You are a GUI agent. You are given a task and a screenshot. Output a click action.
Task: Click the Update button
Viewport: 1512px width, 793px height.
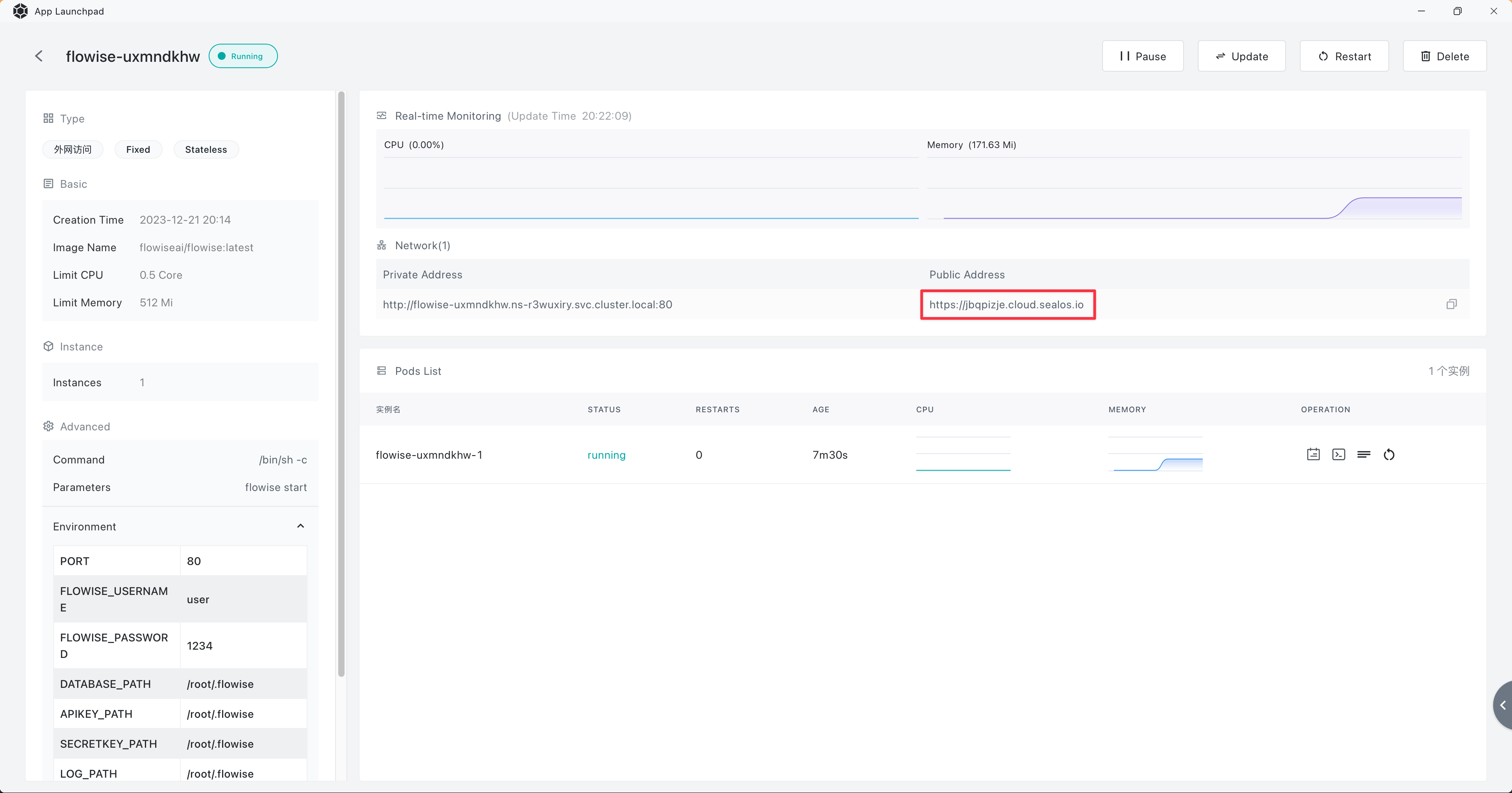[x=1241, y=56]
